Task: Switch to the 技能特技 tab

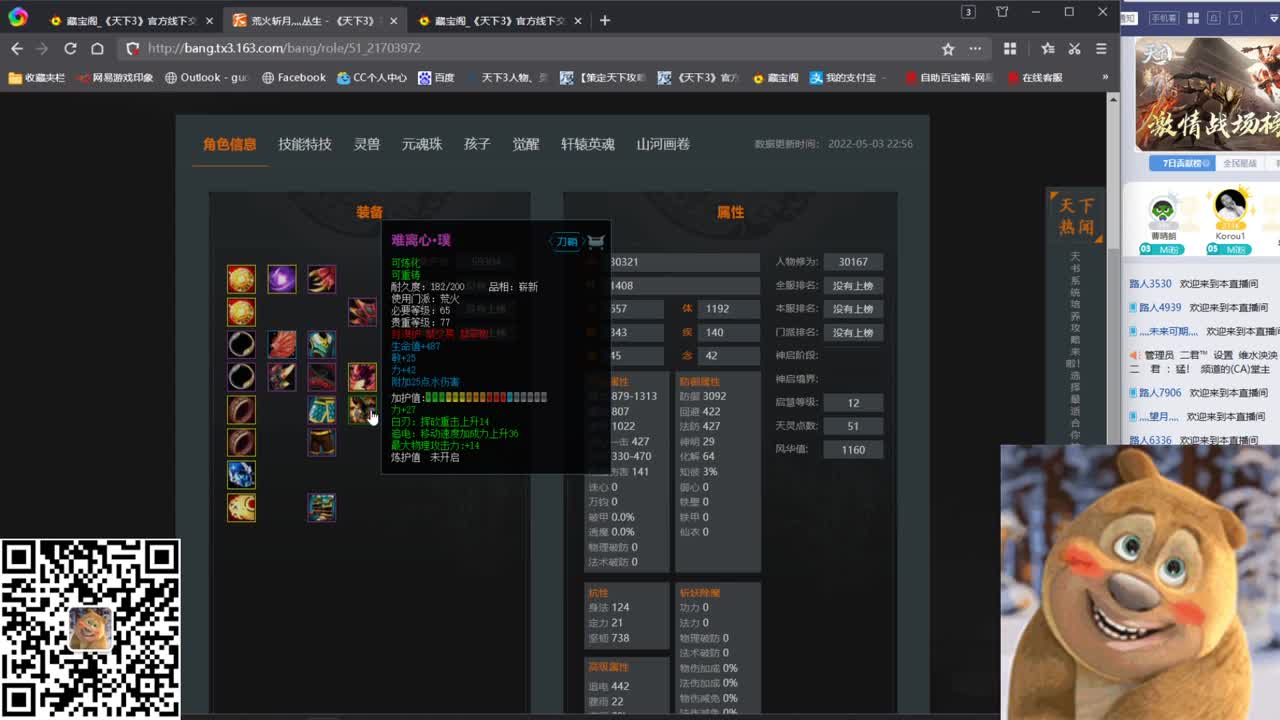Action: pos(303,143)
